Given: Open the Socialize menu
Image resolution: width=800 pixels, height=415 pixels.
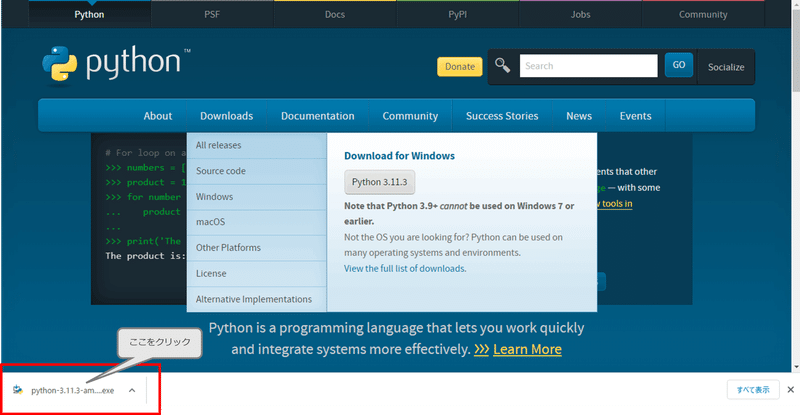Looking at the screenshot, I should [726, 67].
